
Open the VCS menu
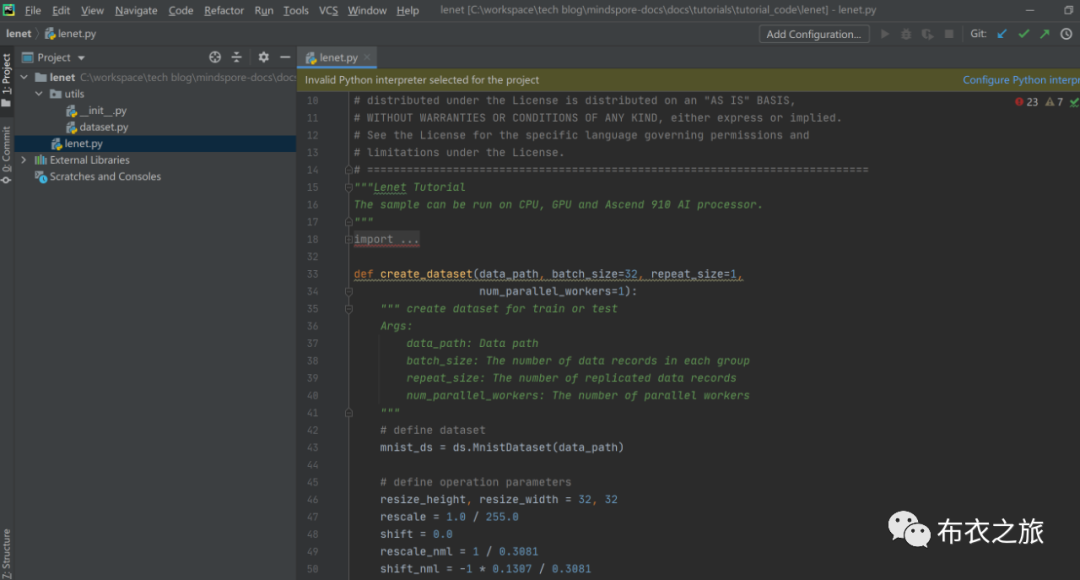(328, 10)
